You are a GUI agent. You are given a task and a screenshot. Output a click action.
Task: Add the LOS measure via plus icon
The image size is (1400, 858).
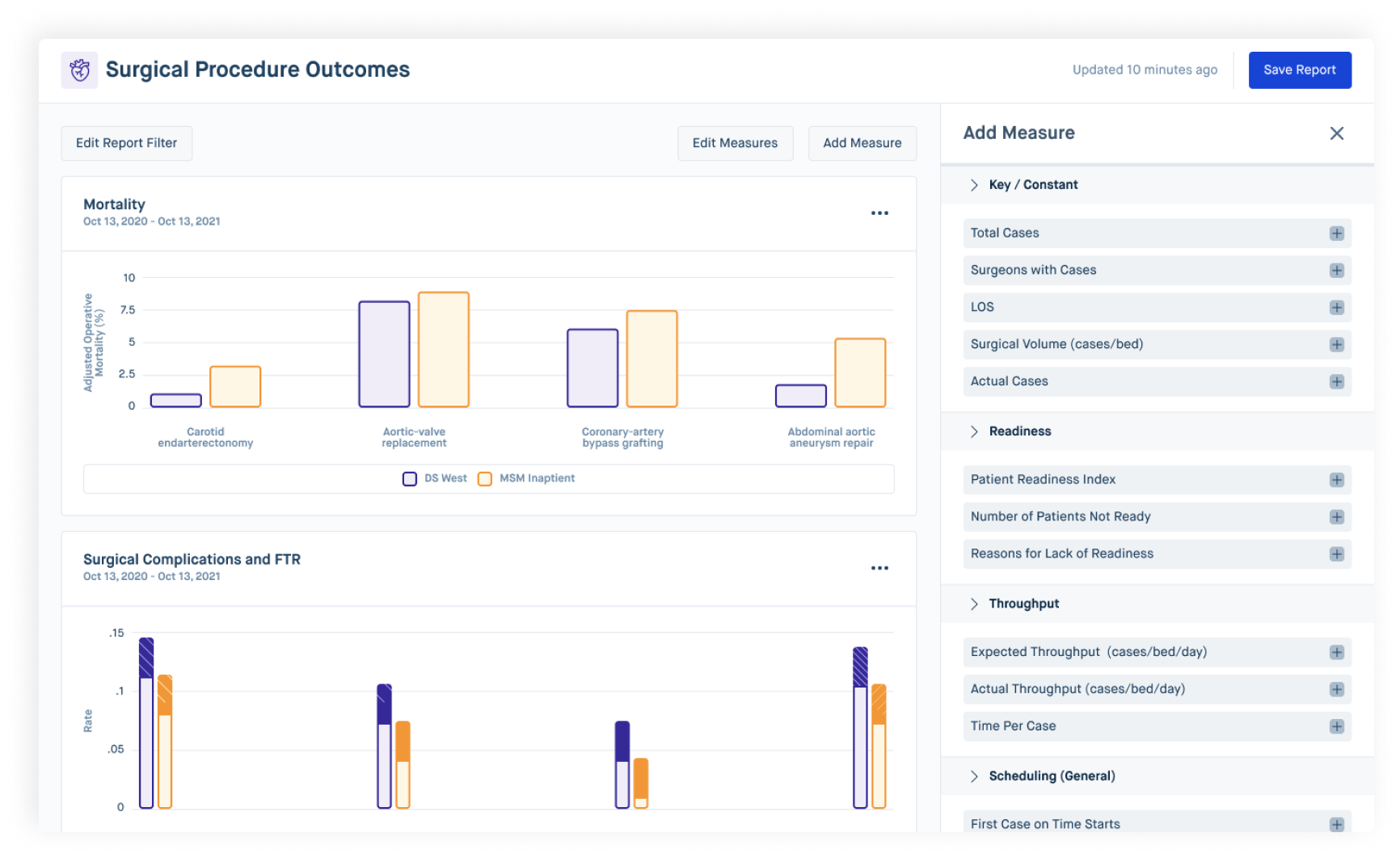(x=1336, y=308)
